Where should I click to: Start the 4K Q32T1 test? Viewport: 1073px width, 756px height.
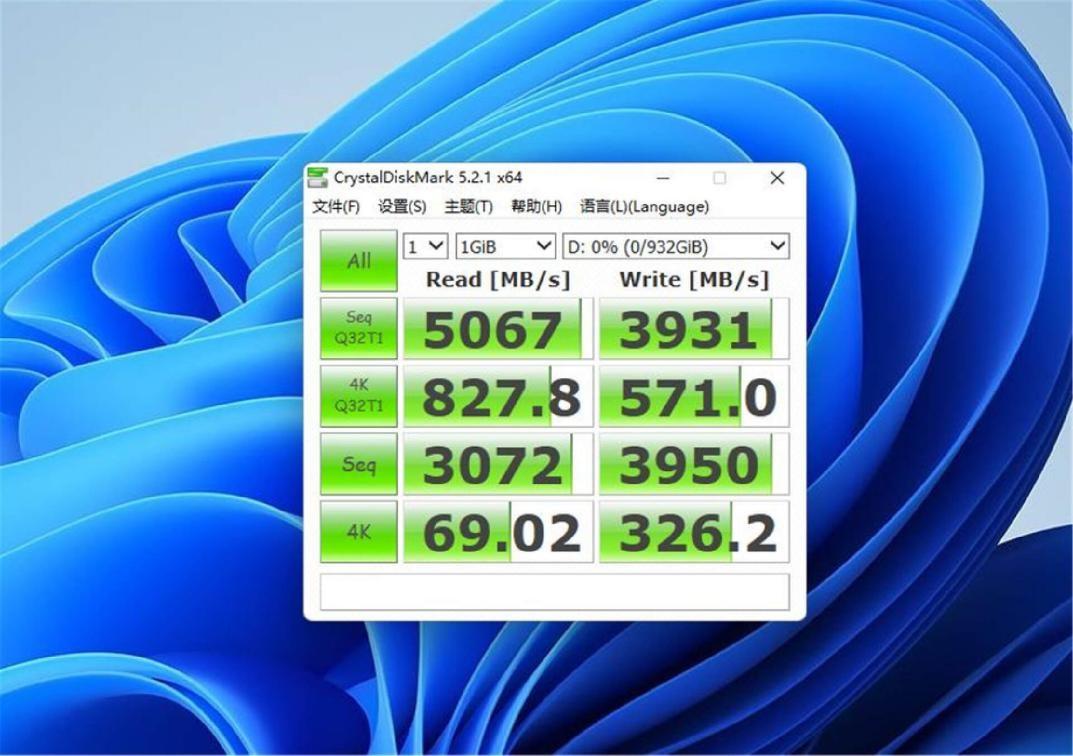pos(359,396)
